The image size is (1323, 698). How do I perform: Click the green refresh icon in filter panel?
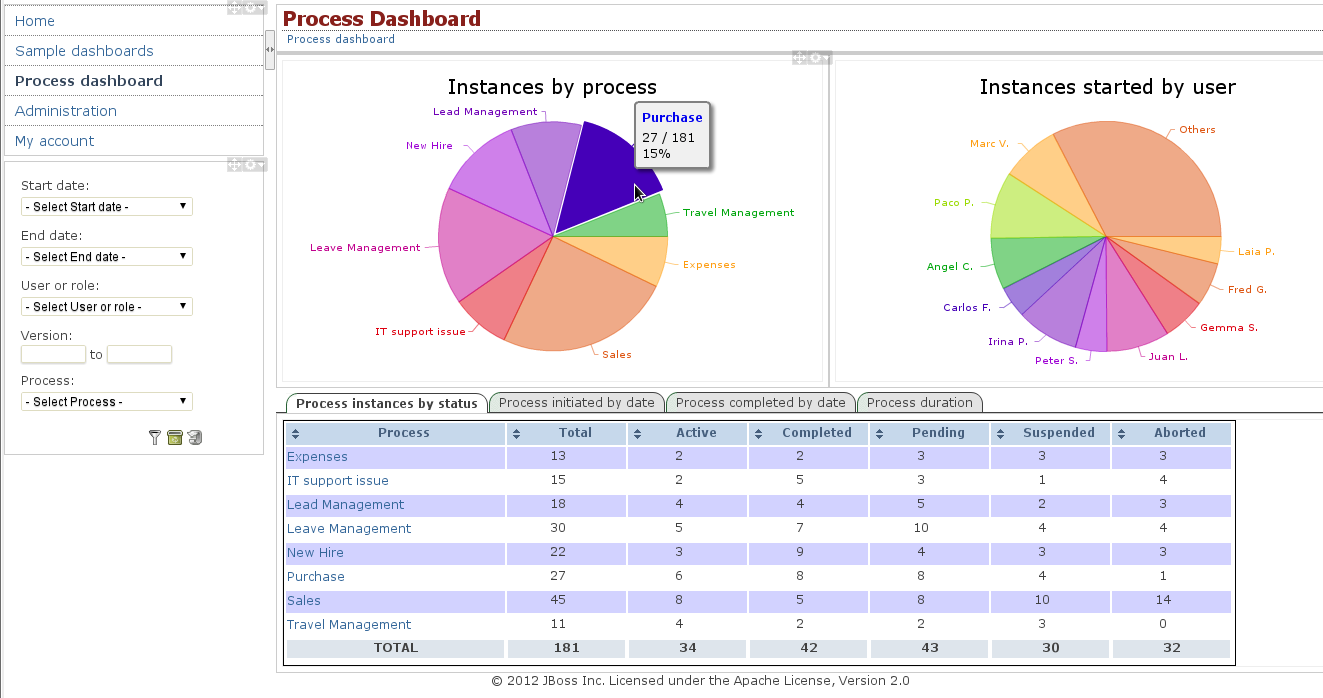175,437
